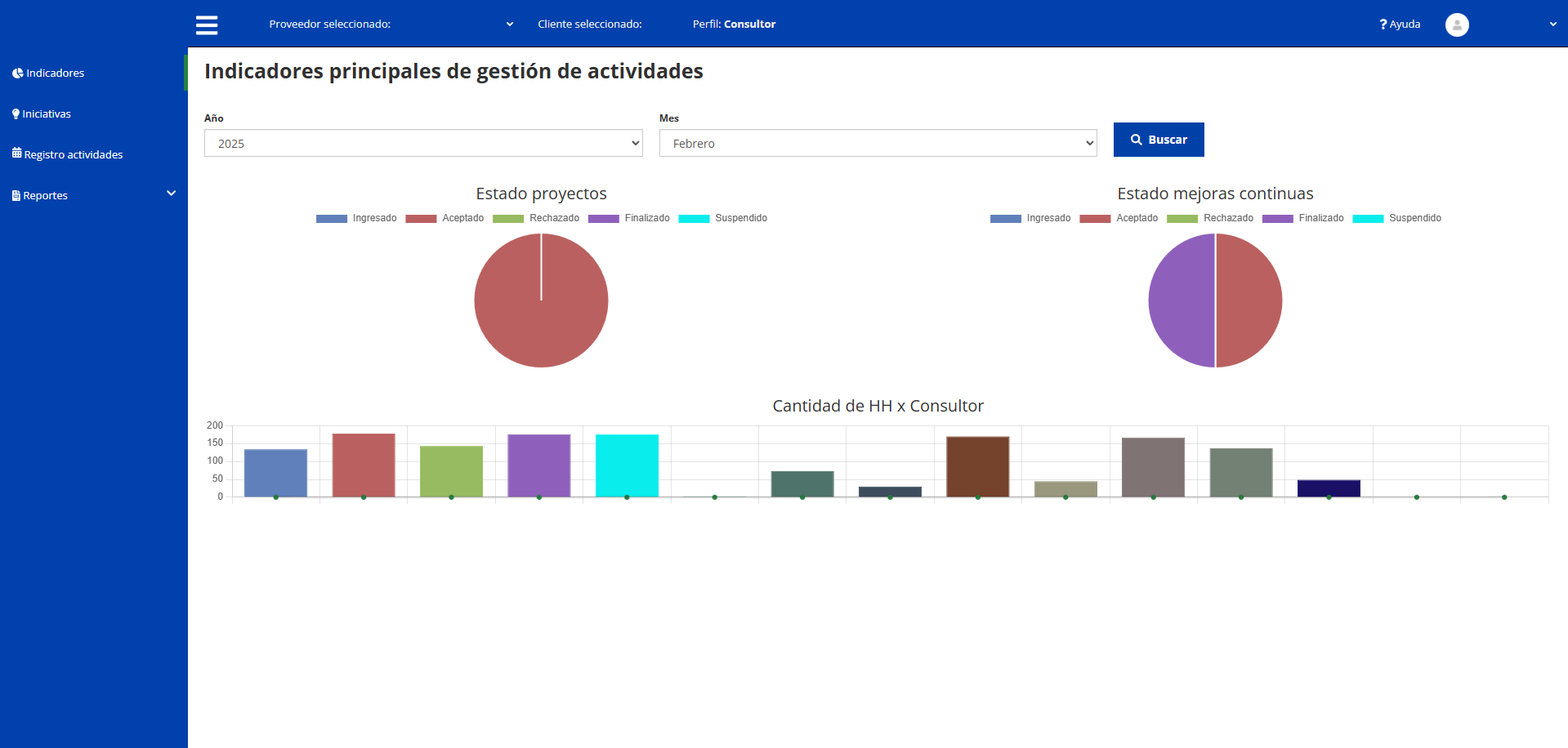Image resolution: width=1568 pixels, height=748 pixels.
Task: Toggle Ingresado legend in Estado proyectos
Action: 356,218
